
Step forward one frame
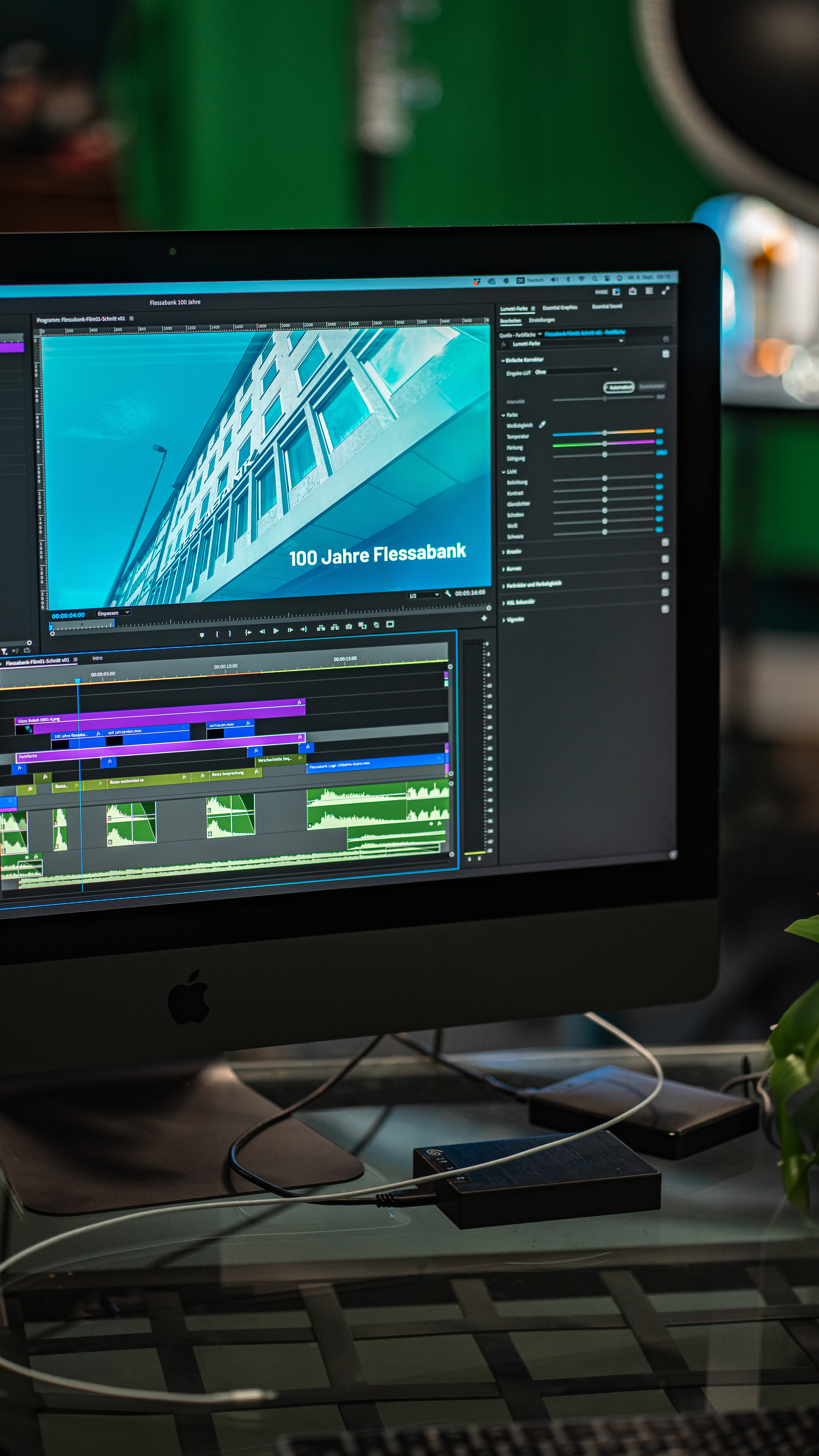coord(290,630)
